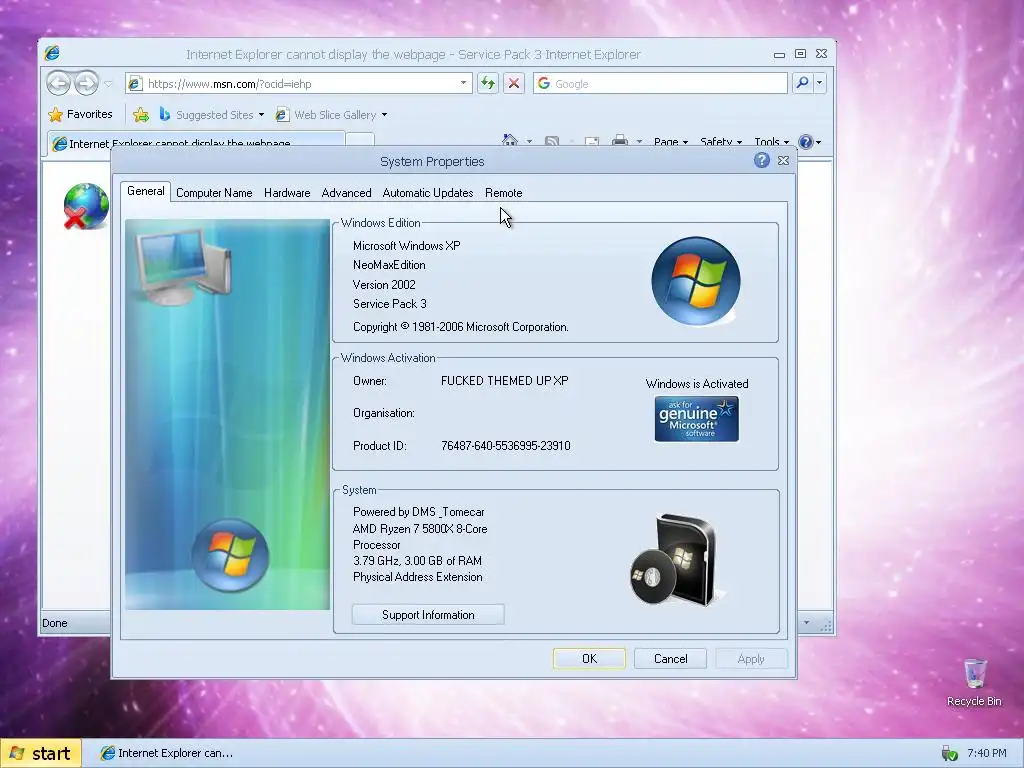Viewport: 1024px width, 768px height.
Task: Click the 'Done' status bar text in IE
Action: [55, 623]
